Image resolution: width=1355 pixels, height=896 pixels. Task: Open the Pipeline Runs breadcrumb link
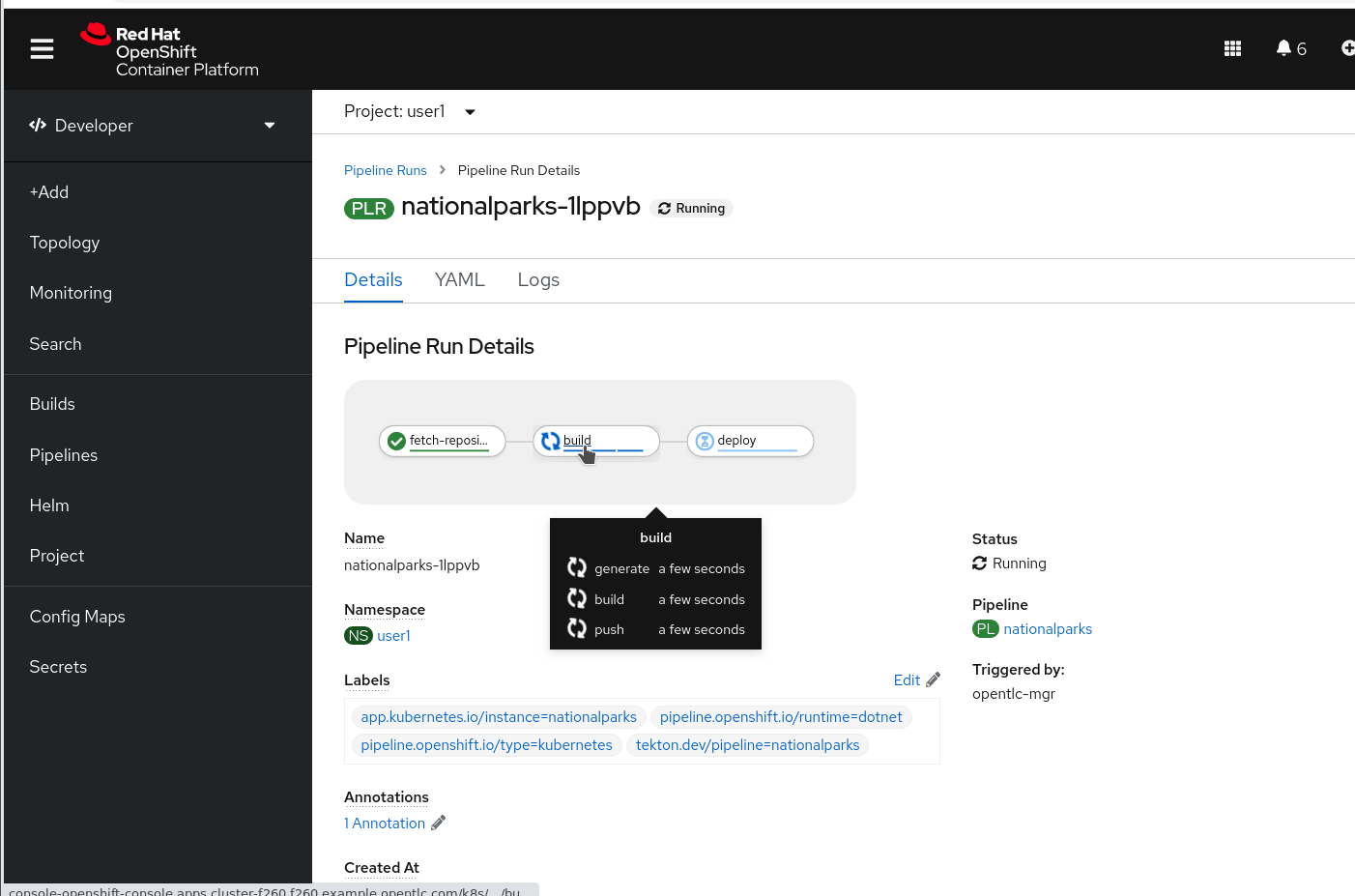(x=385, y=170)
